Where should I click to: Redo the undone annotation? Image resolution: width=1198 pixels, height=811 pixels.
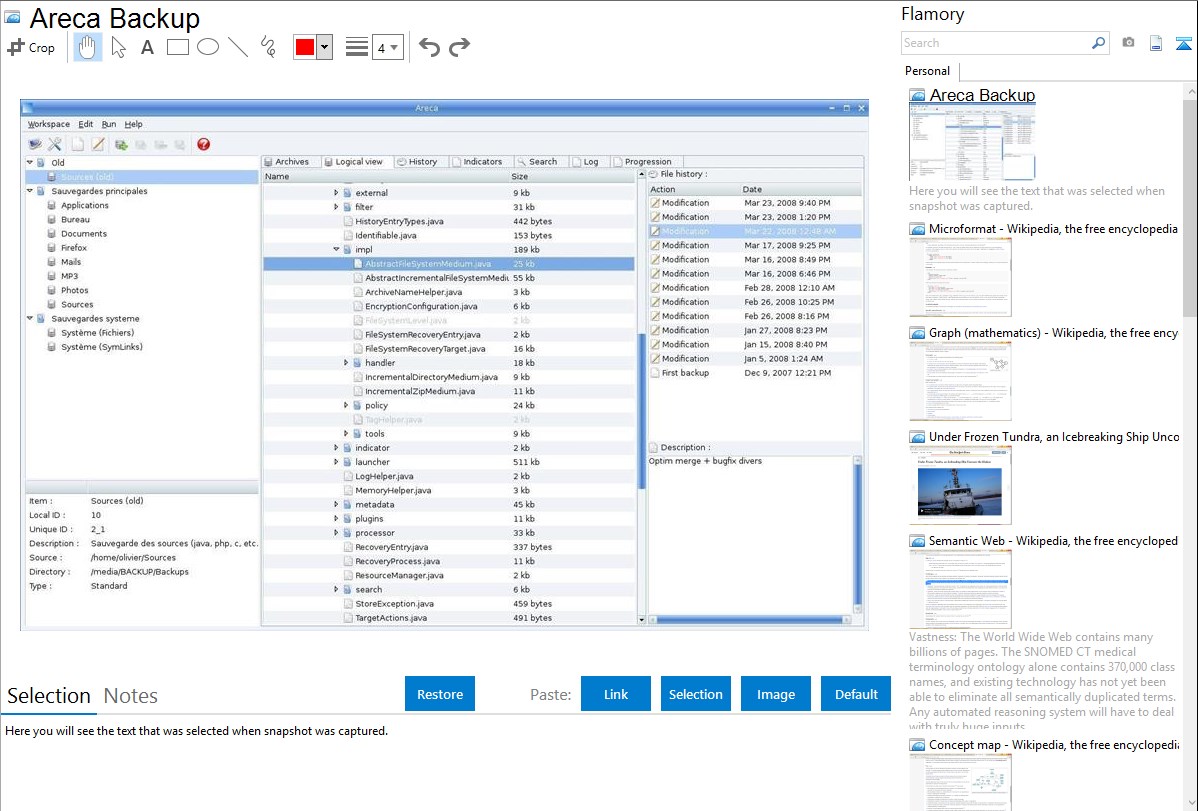459,47
